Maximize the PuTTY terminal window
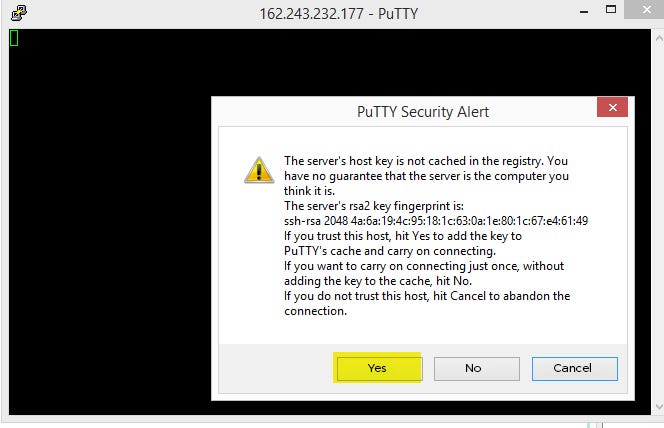664x428 pixels. click(x=611, y=9)
